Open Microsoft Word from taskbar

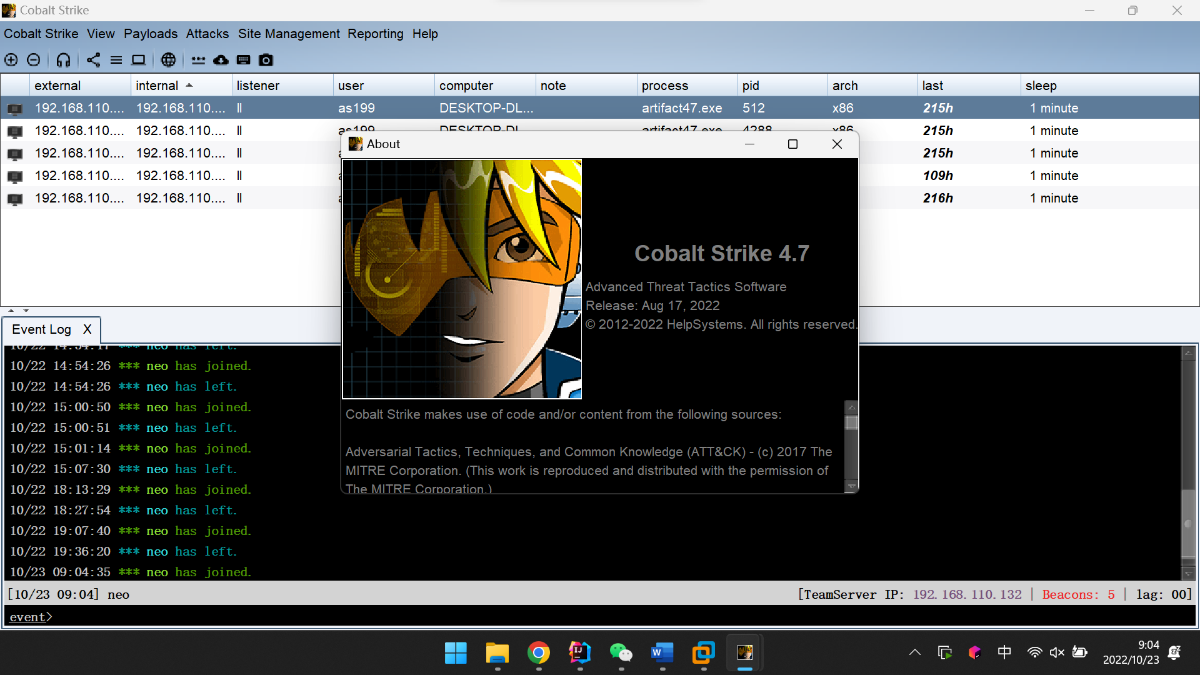(662, 653)
